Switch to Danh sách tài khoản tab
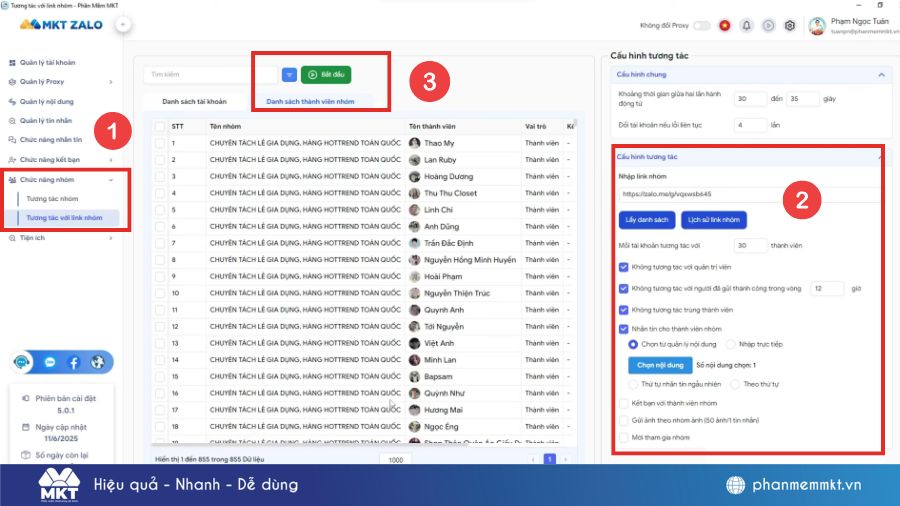Screen dimensions: 900x506 [x=195, y=102]
